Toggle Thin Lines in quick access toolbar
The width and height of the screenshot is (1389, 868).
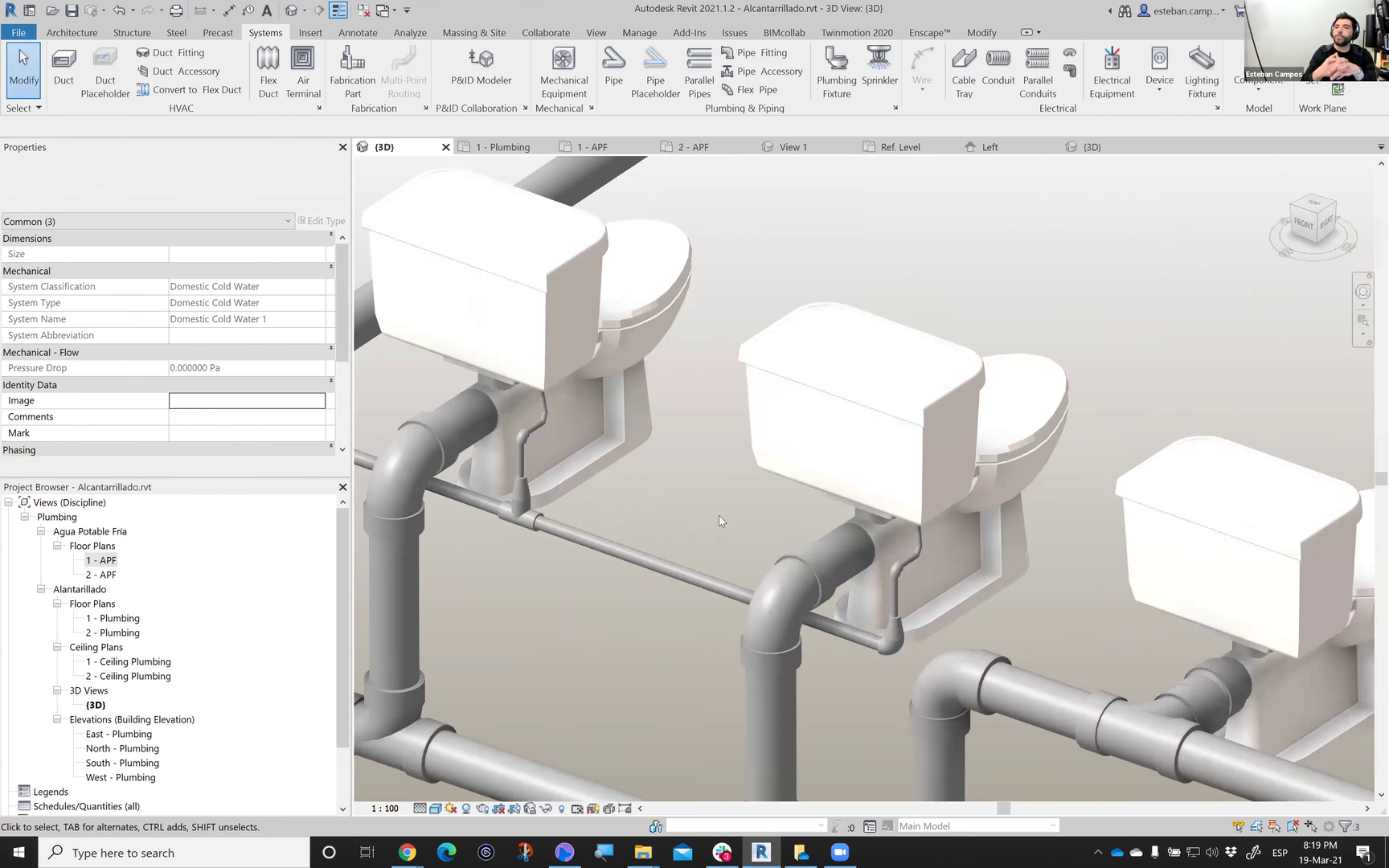click(338, 10)
